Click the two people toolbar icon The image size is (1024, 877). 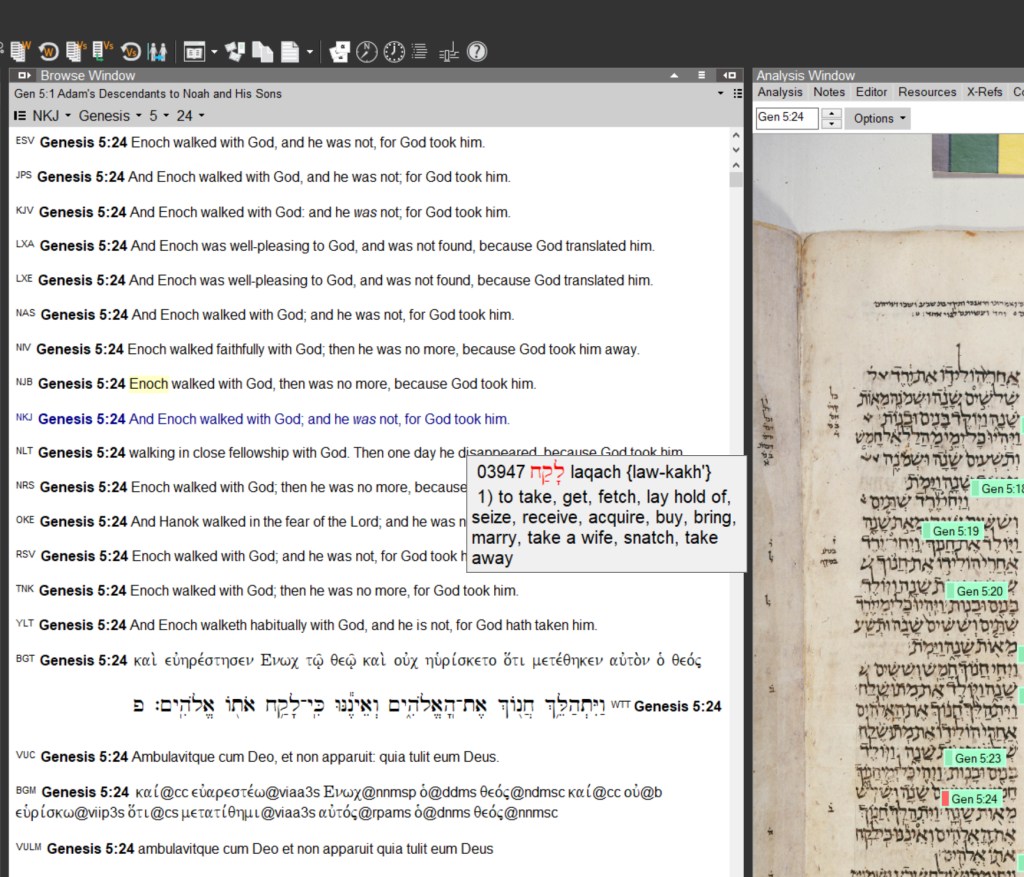click(157, 51)
